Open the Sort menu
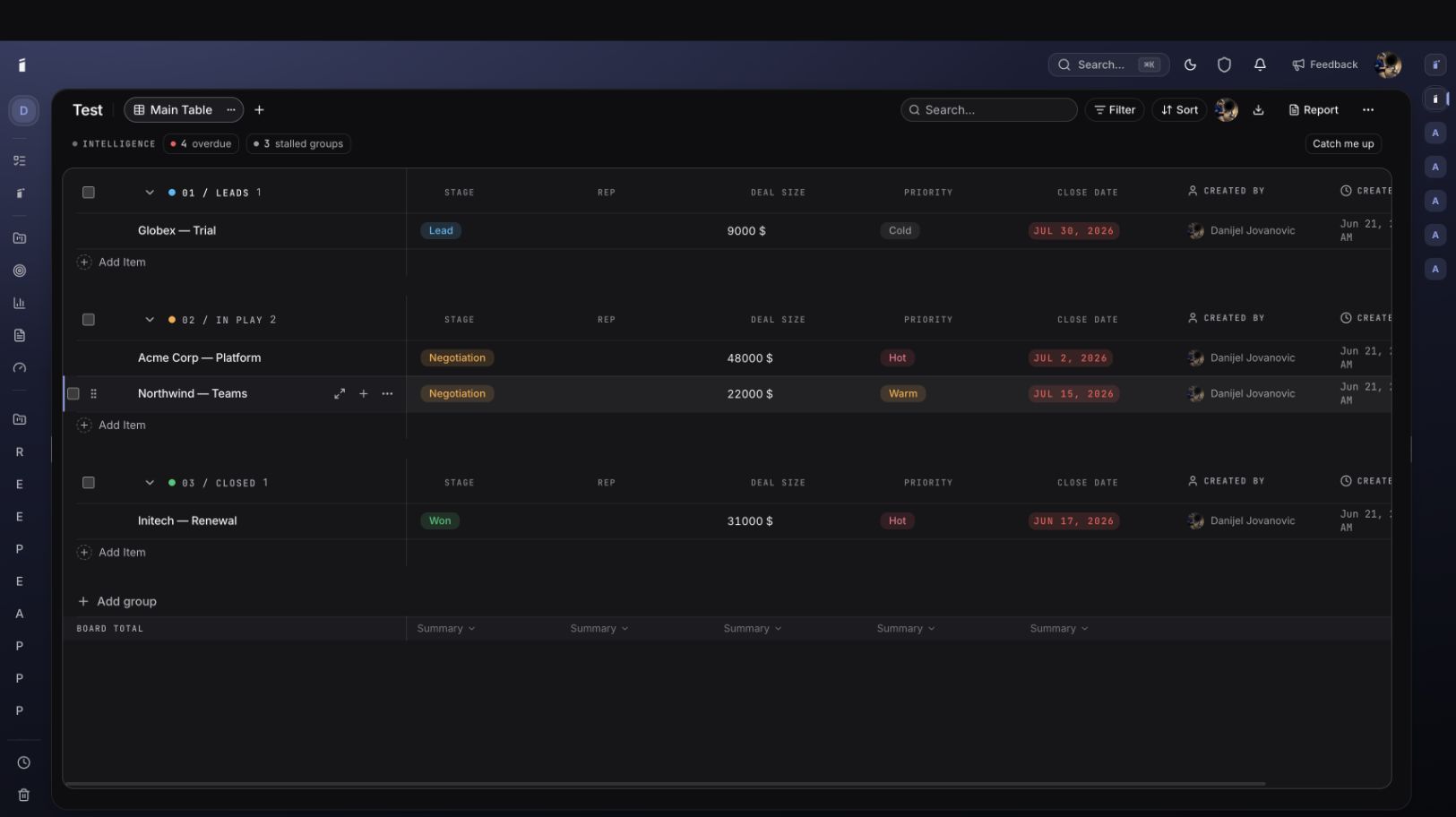1456x817 pixels. (x=1179, y=110)
